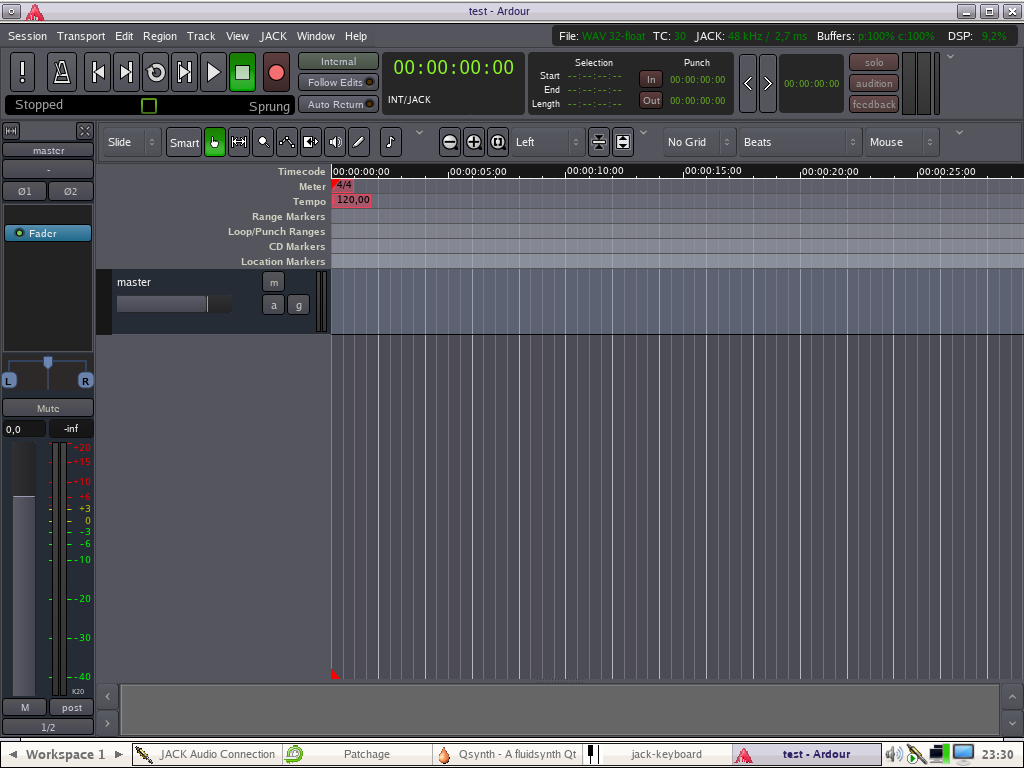This screenshot has height=768, width=1024.
Task: Expand chevron right of the Mouse dropdown
Action: point(959,133)
